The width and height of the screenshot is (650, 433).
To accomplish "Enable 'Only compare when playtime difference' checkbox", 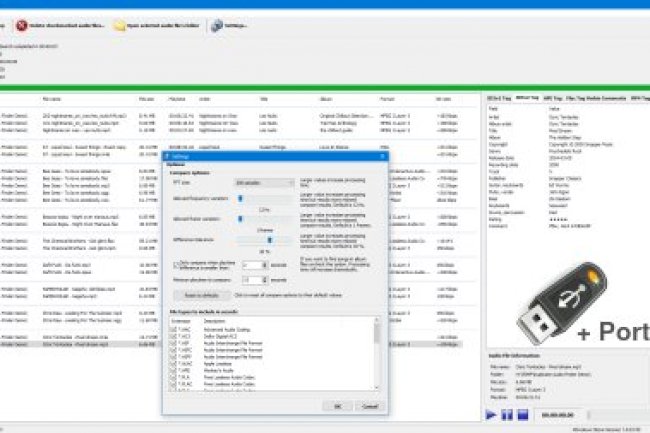I will [176, 264].
